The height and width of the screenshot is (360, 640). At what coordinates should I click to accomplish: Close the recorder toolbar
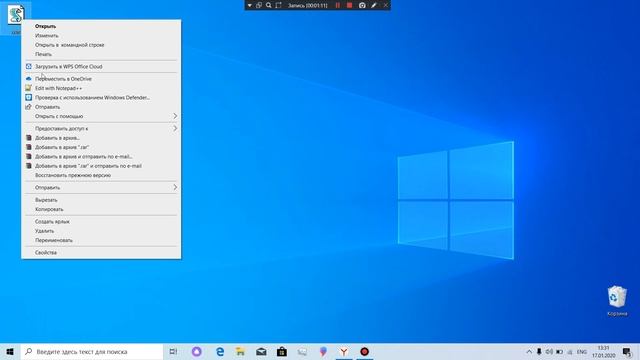(385, 5)
